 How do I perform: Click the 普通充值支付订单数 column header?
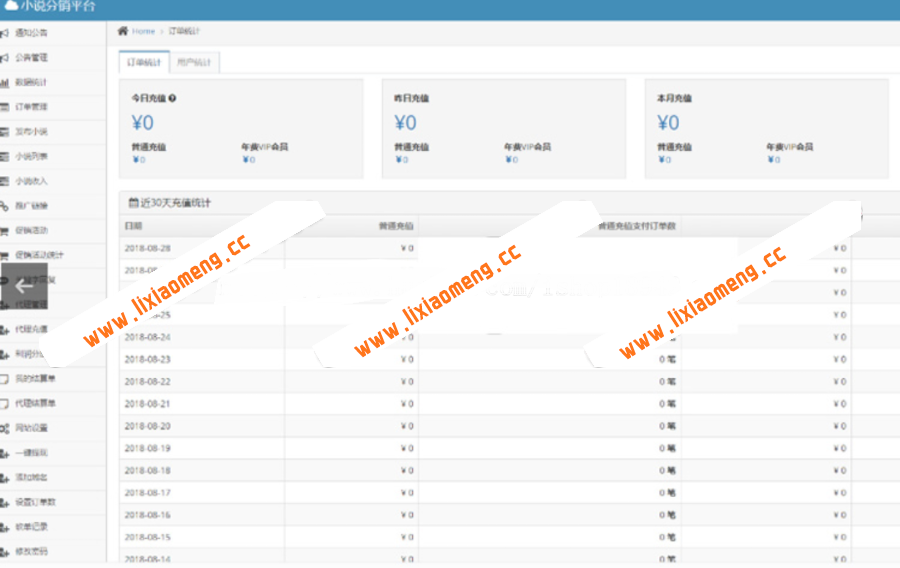[637, 226]
